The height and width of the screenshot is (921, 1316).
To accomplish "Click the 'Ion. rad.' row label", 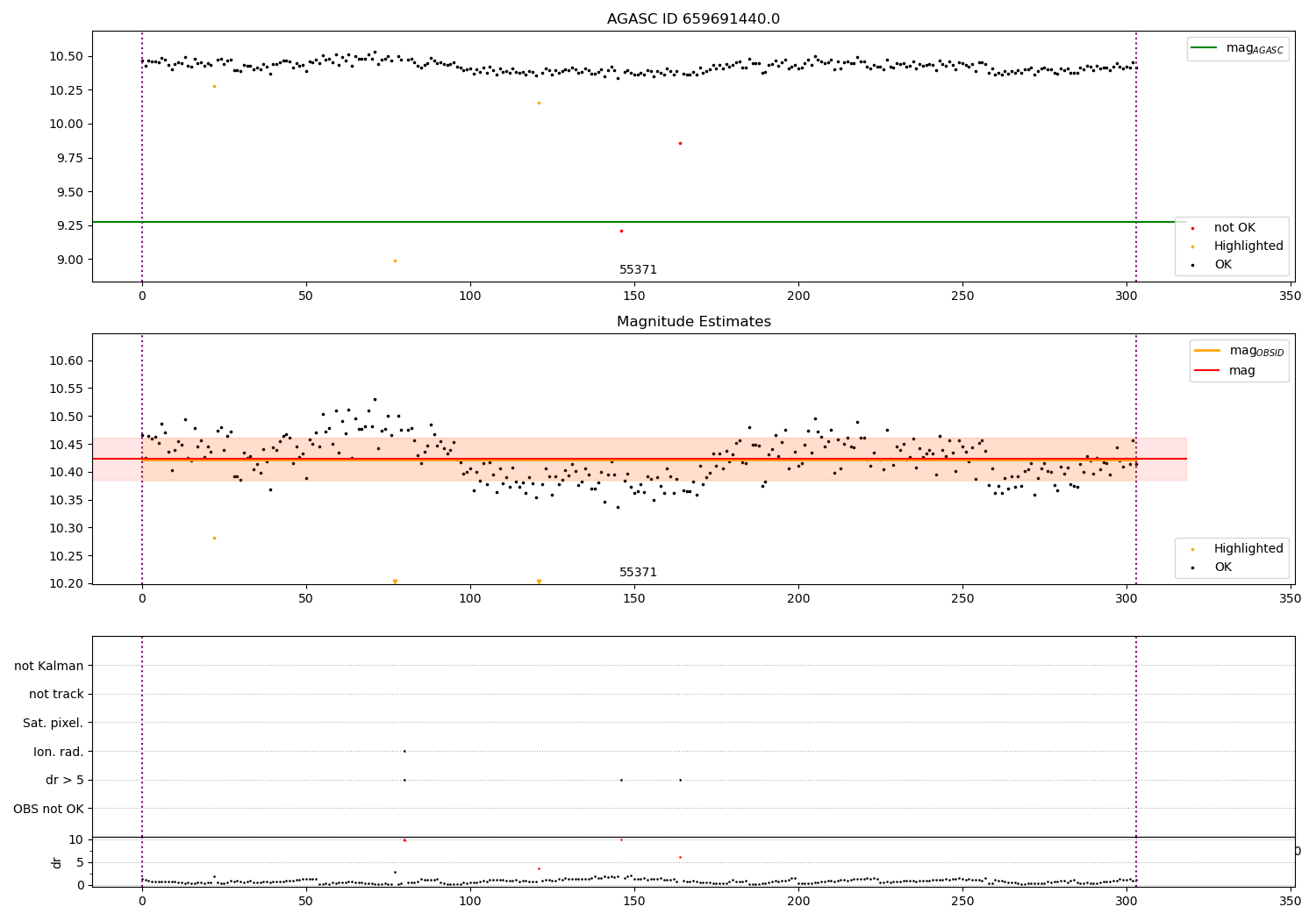I will (59, 752).
